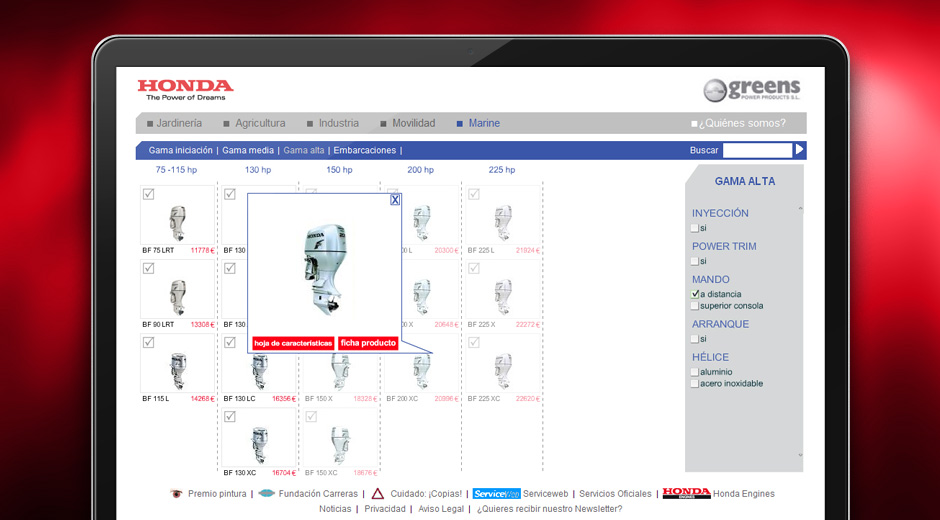Check the acero inoxidable option

(695, 384)
